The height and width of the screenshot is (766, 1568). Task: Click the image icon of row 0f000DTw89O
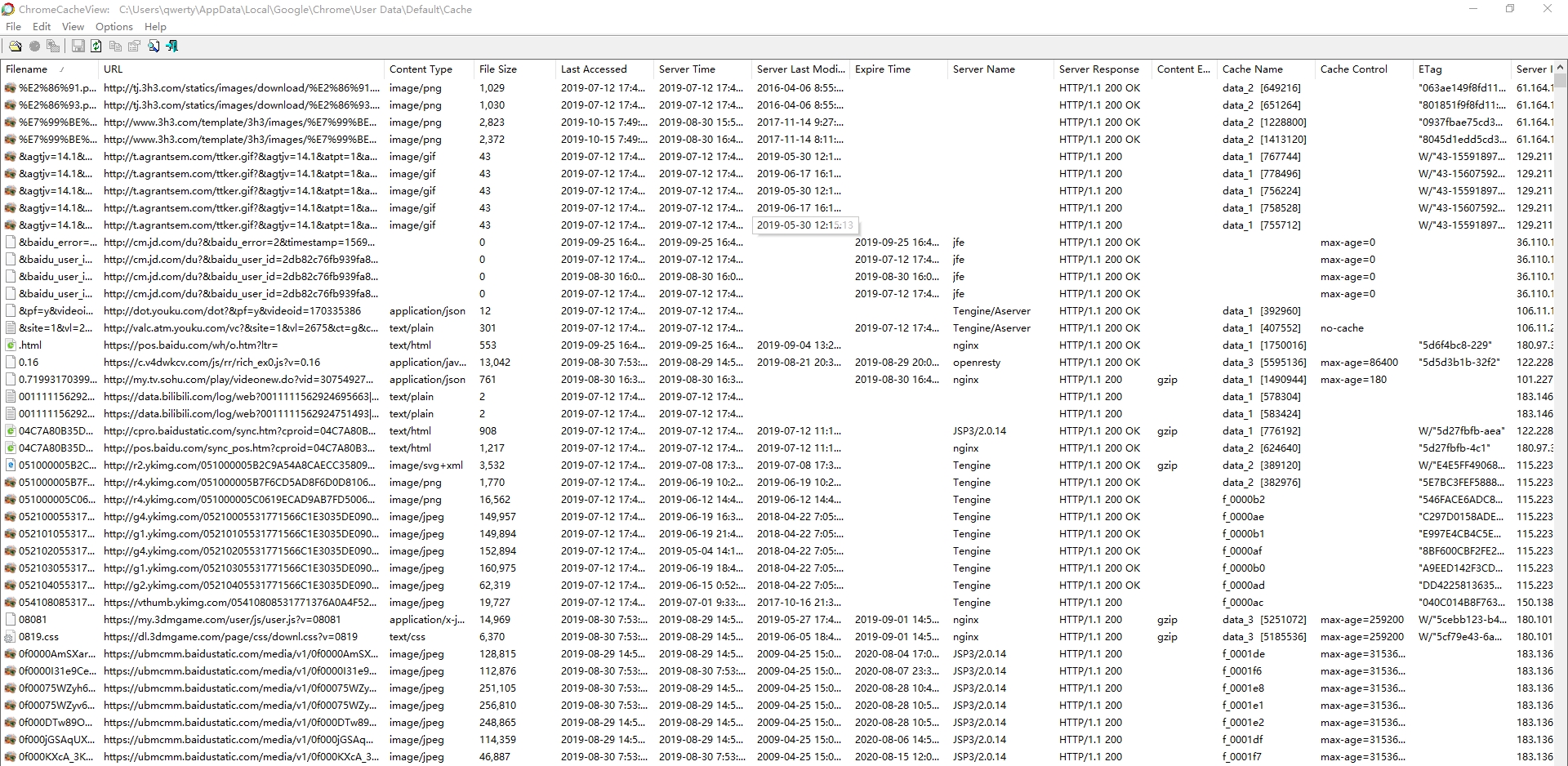pyautogui.click(x=11, y=723)
